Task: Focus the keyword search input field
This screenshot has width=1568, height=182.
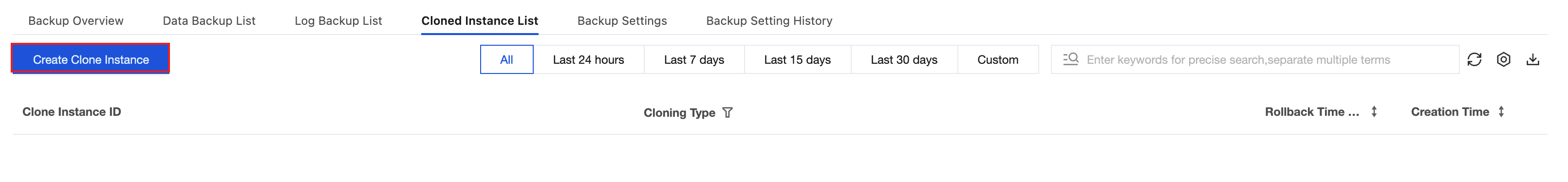Action: point(1255,60)
